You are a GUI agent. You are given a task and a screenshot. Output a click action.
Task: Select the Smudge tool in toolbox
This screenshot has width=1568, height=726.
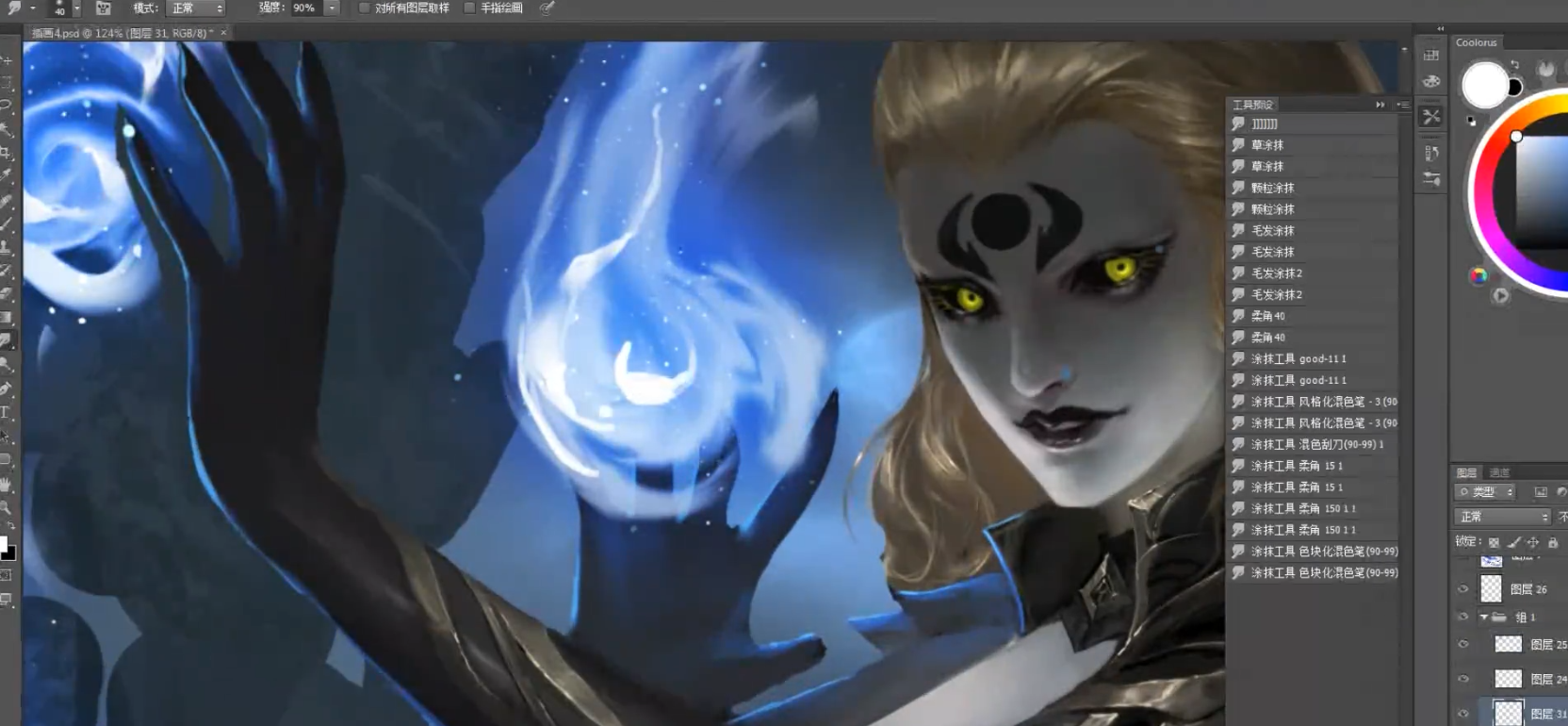[7, 340]
